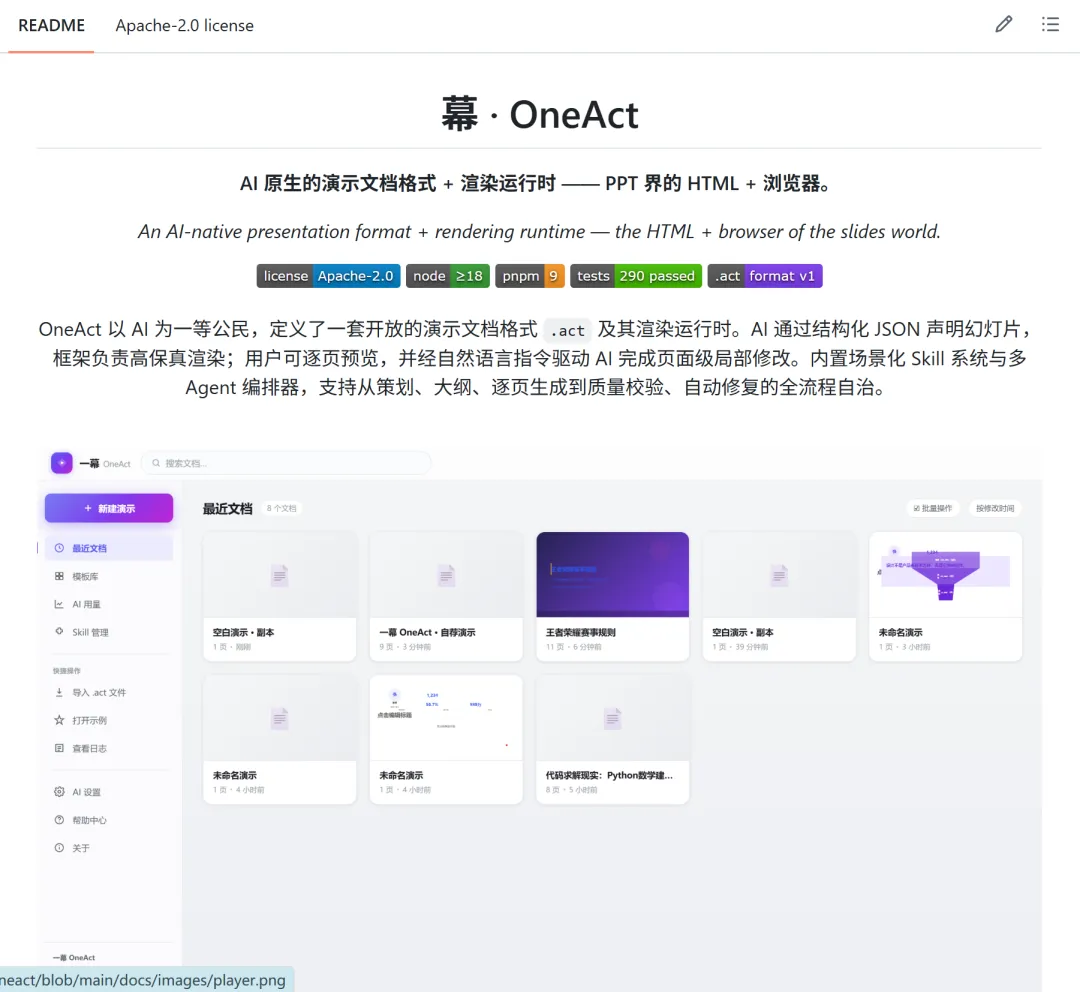1080x992 pixels.
Task: Select 模板库 grid icon in sidebar
Action: [59, 577]
